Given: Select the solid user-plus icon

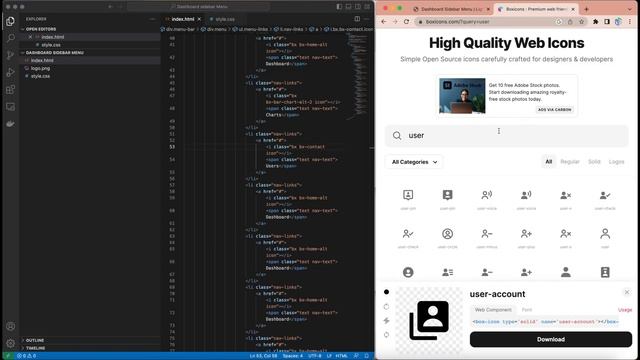Looking at the screenshot, I should [526, 272].
